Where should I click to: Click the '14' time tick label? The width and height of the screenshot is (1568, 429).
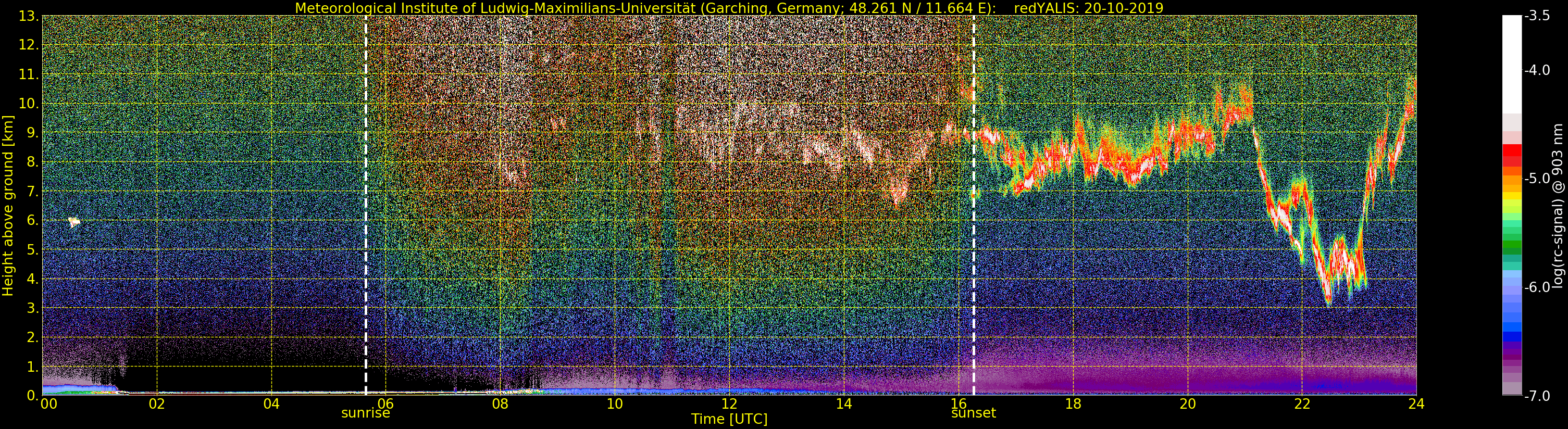844,403
